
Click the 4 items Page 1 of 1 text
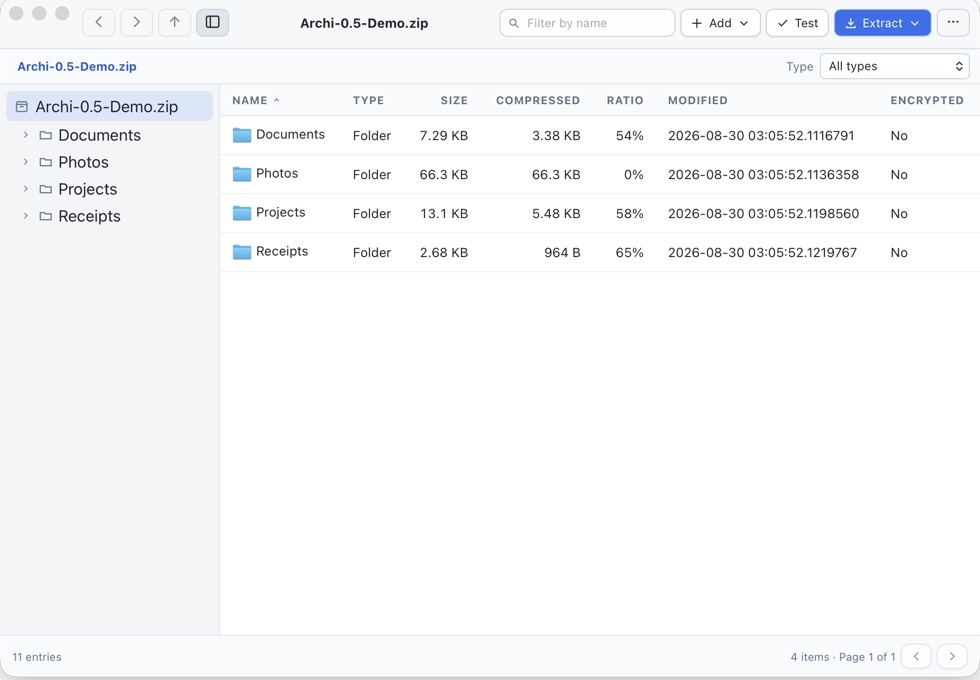pos(842,657)
